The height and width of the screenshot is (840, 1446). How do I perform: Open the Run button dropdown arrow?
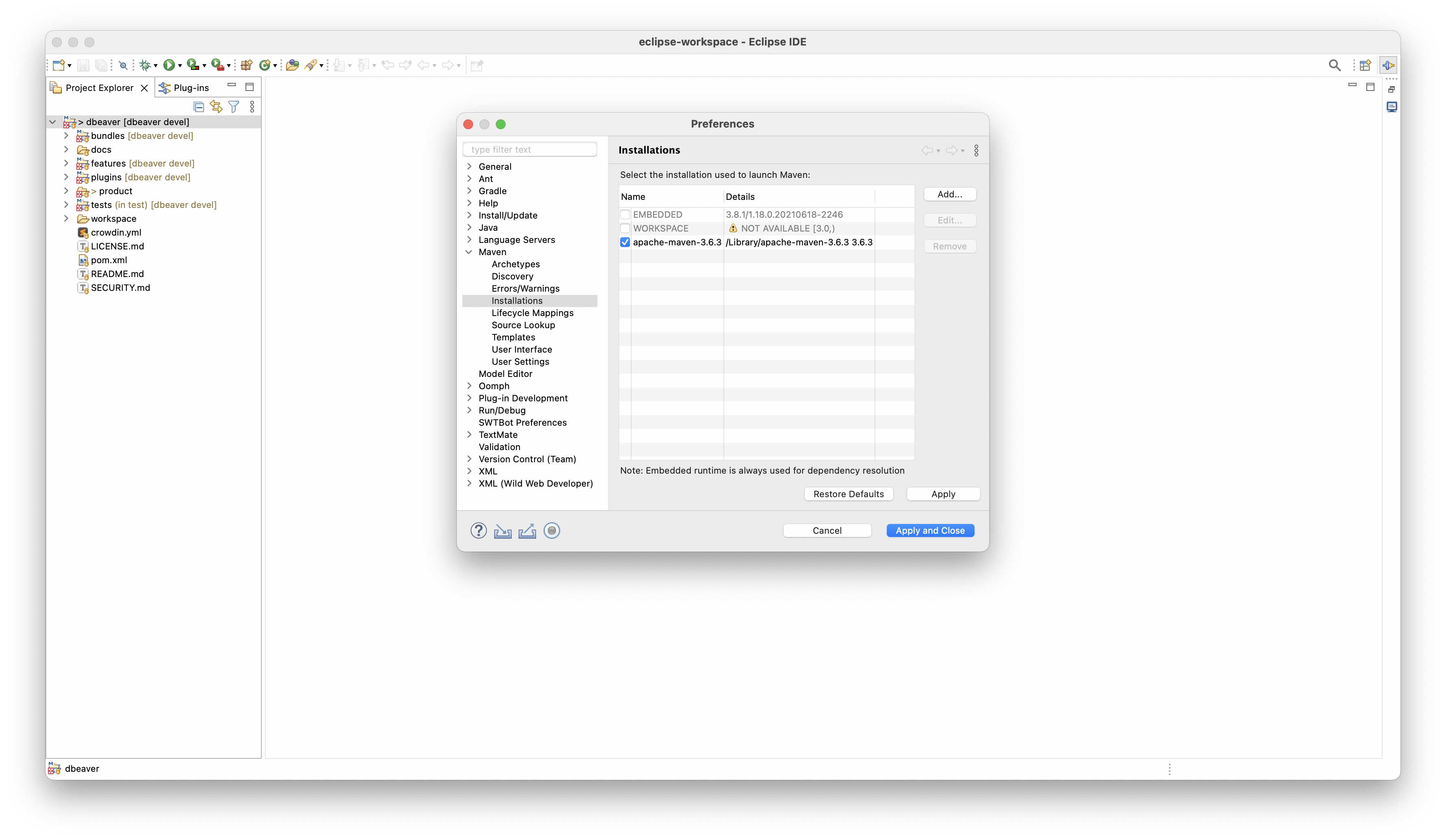pyautogui.click(x=180, y=67)
